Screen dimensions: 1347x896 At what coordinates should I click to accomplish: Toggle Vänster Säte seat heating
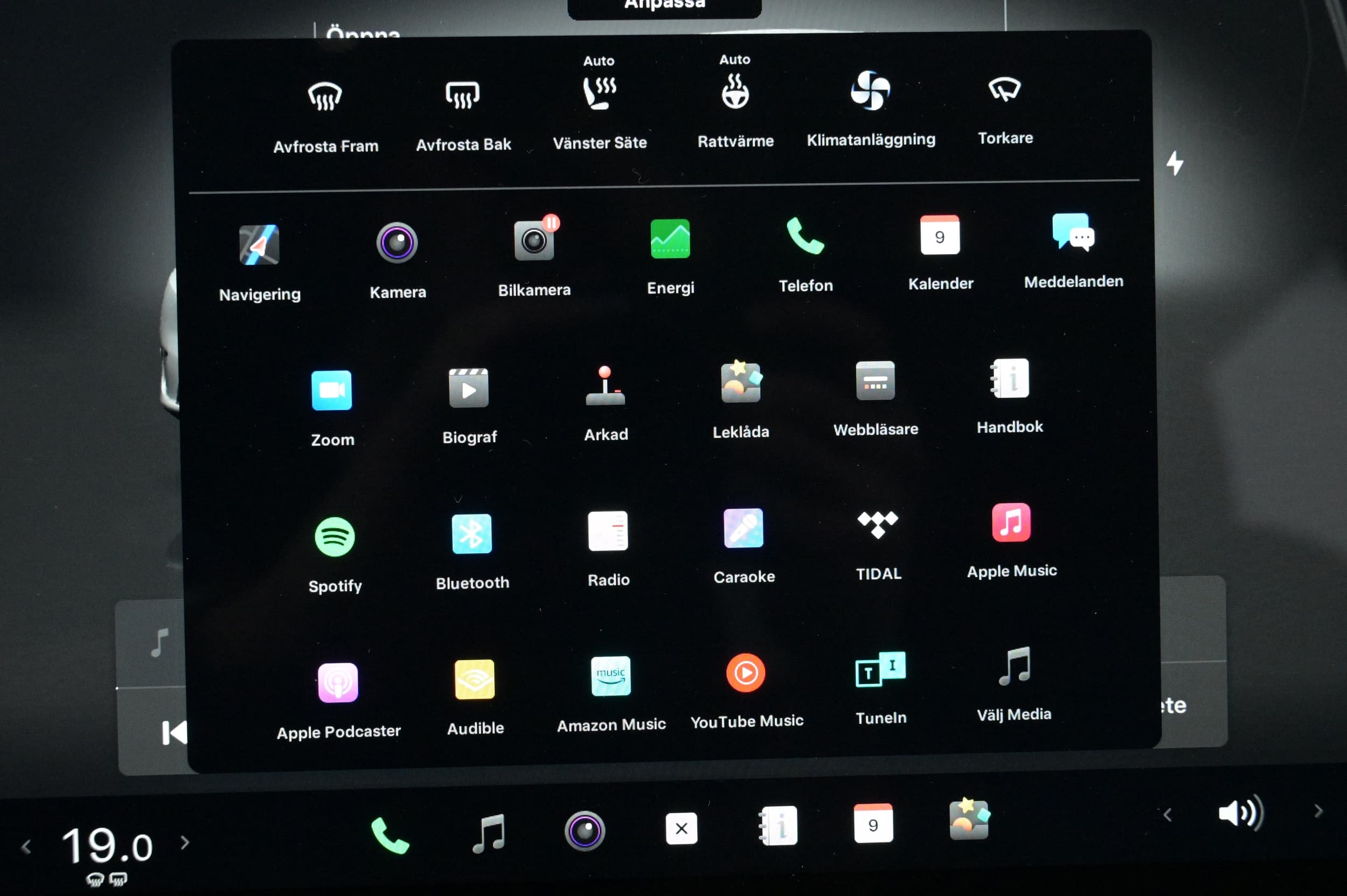(x=599, y=92)
